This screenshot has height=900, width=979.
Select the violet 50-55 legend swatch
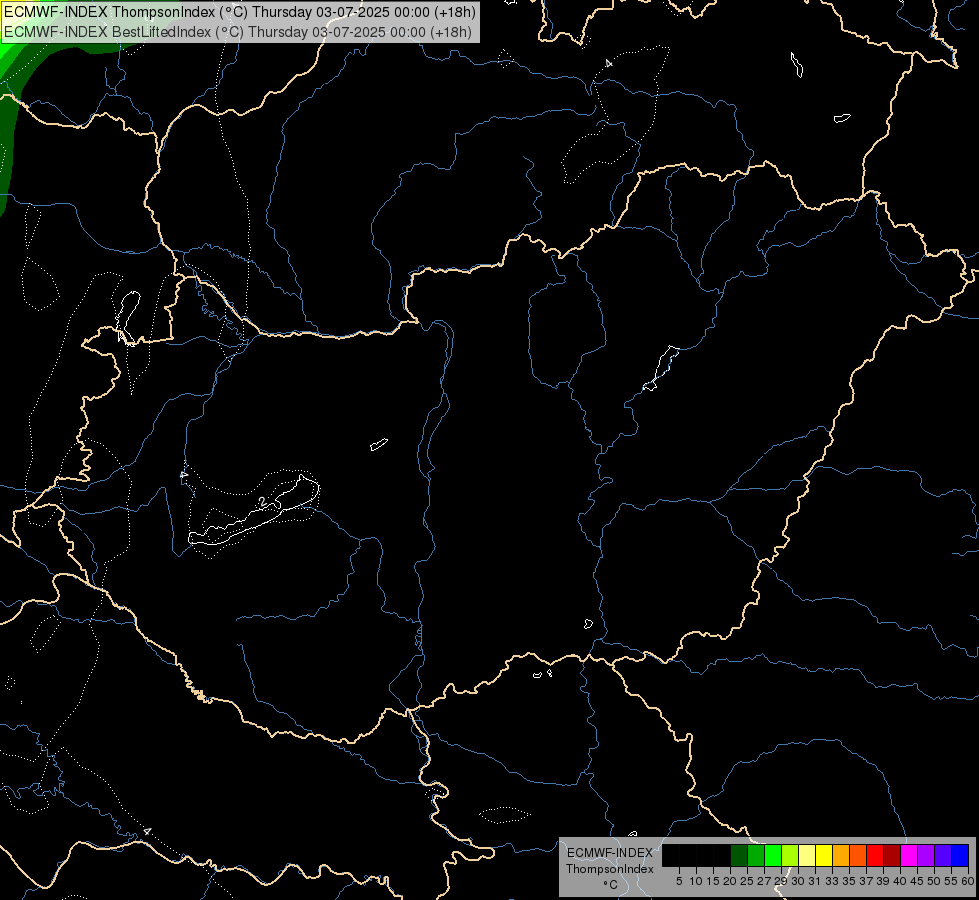pyautogui.click(x=943, y=856)
